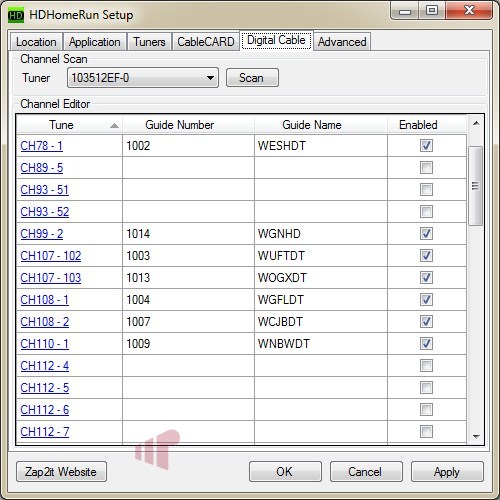The image size is (500, 500).
Task: Enable the CH93 - 52 checkbox
Action: [x=426, y=212]
